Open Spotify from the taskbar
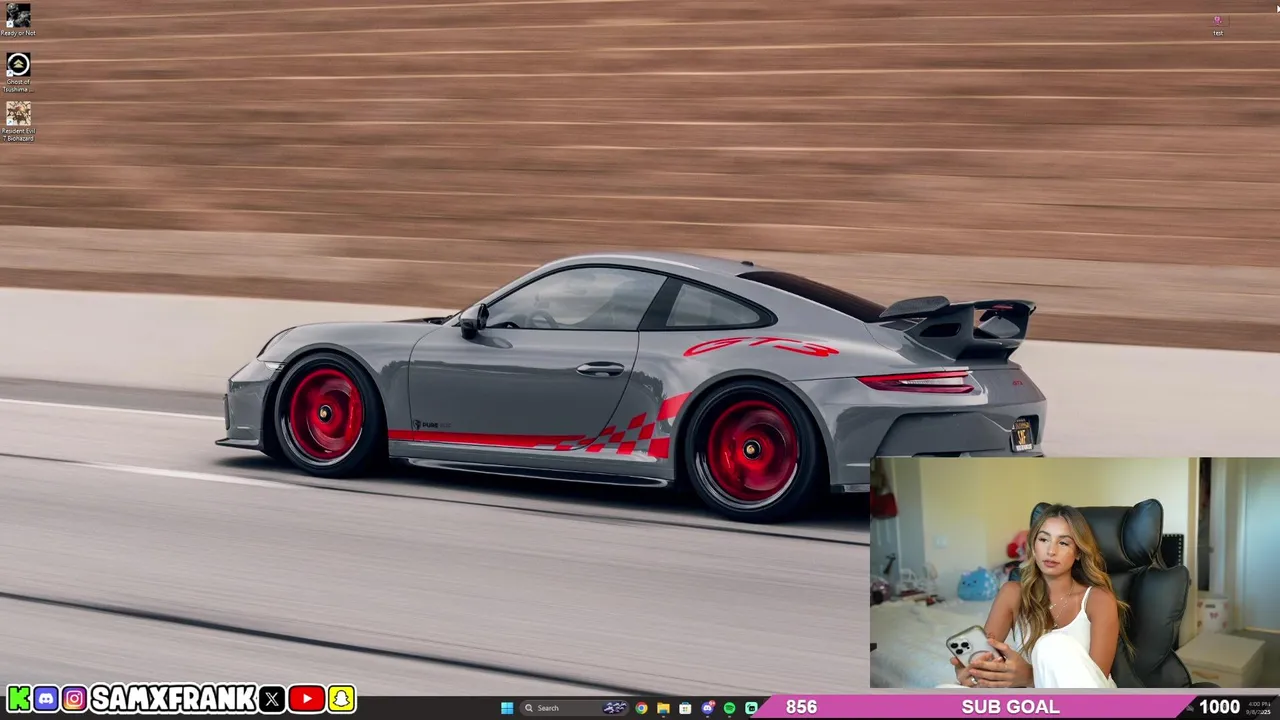The image size is (1280, 720). click(x=729, y=708)
